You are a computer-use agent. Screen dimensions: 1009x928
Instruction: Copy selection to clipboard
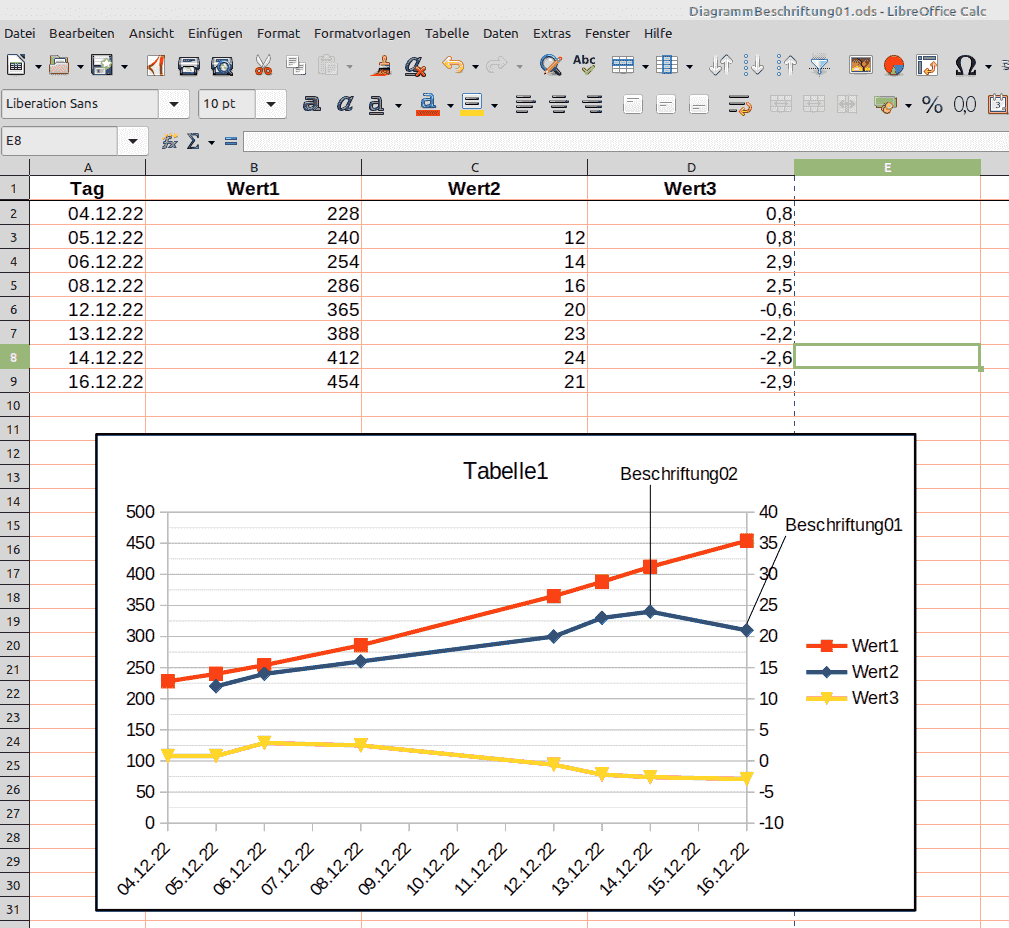point(295,65)
